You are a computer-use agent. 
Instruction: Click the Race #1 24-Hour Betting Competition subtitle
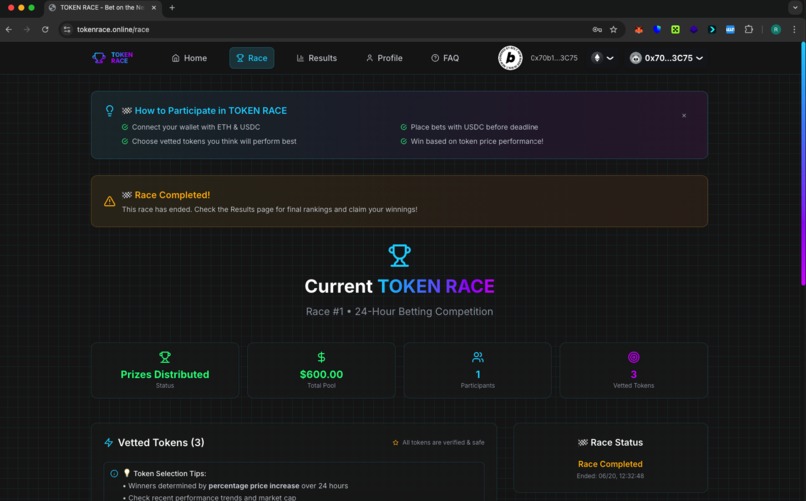pyautogui.click(x=399, y=311)
